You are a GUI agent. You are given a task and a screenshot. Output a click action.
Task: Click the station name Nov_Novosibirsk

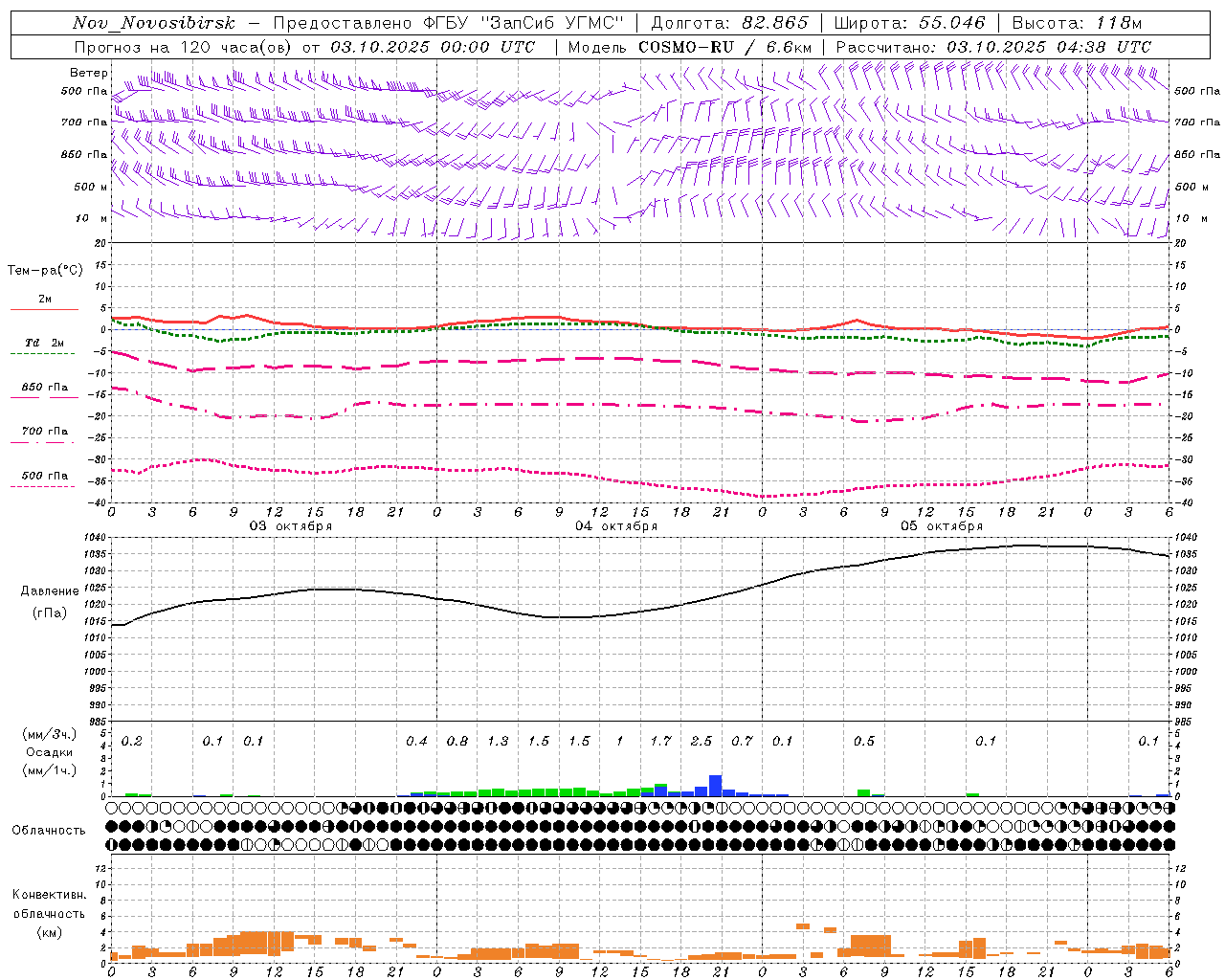[x=153, y=24]
